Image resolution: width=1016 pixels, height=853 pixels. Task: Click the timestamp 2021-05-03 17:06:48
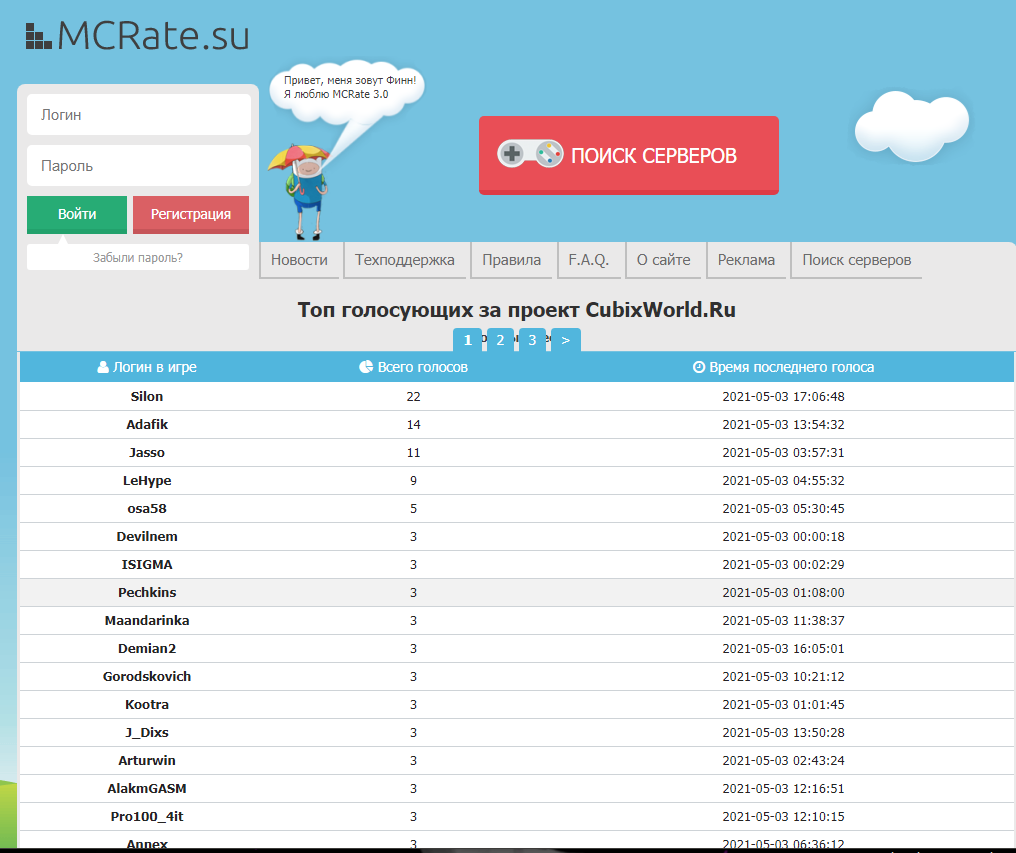(x=783, y=397)
